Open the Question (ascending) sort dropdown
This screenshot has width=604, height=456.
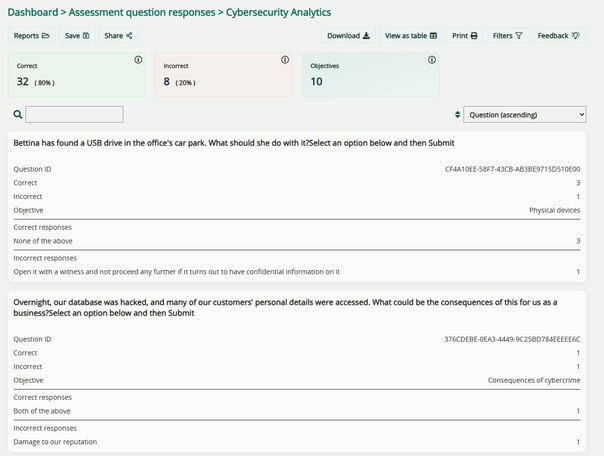click(525, 115)
